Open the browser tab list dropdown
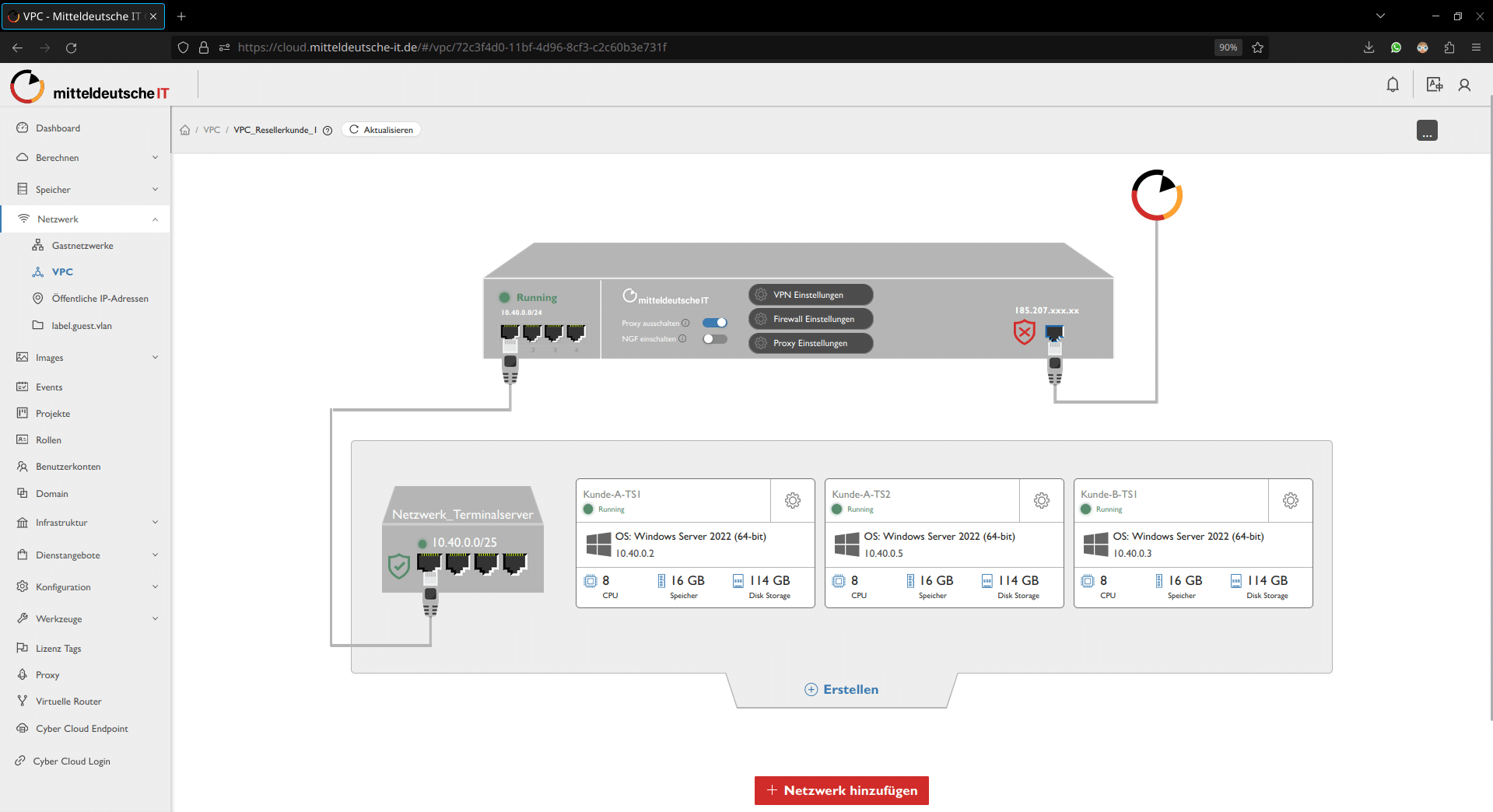The height and width of the screenshot is (812, 1493). coord(1380,16)
